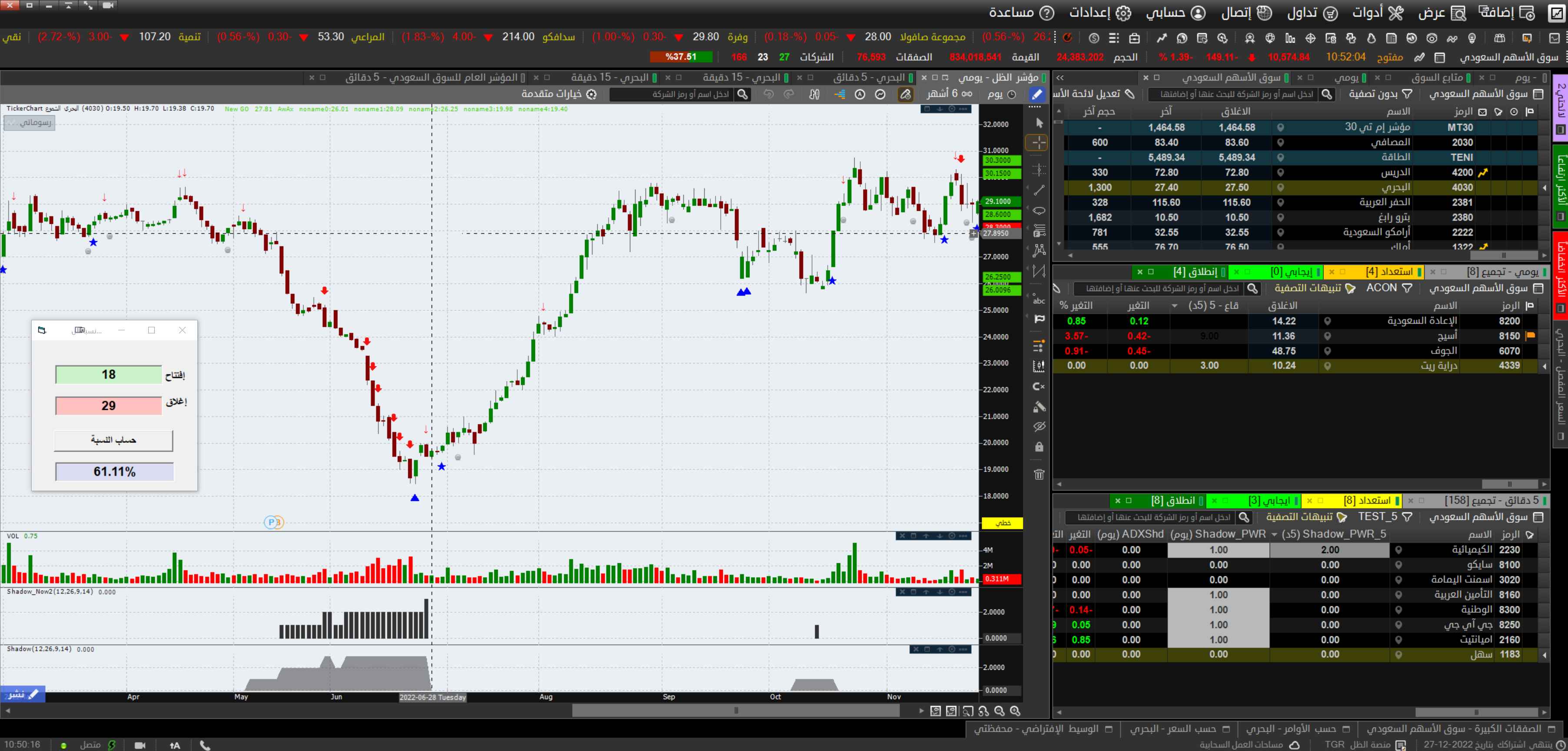Open خيارات متقدمة advanced options

pos(559,94)
